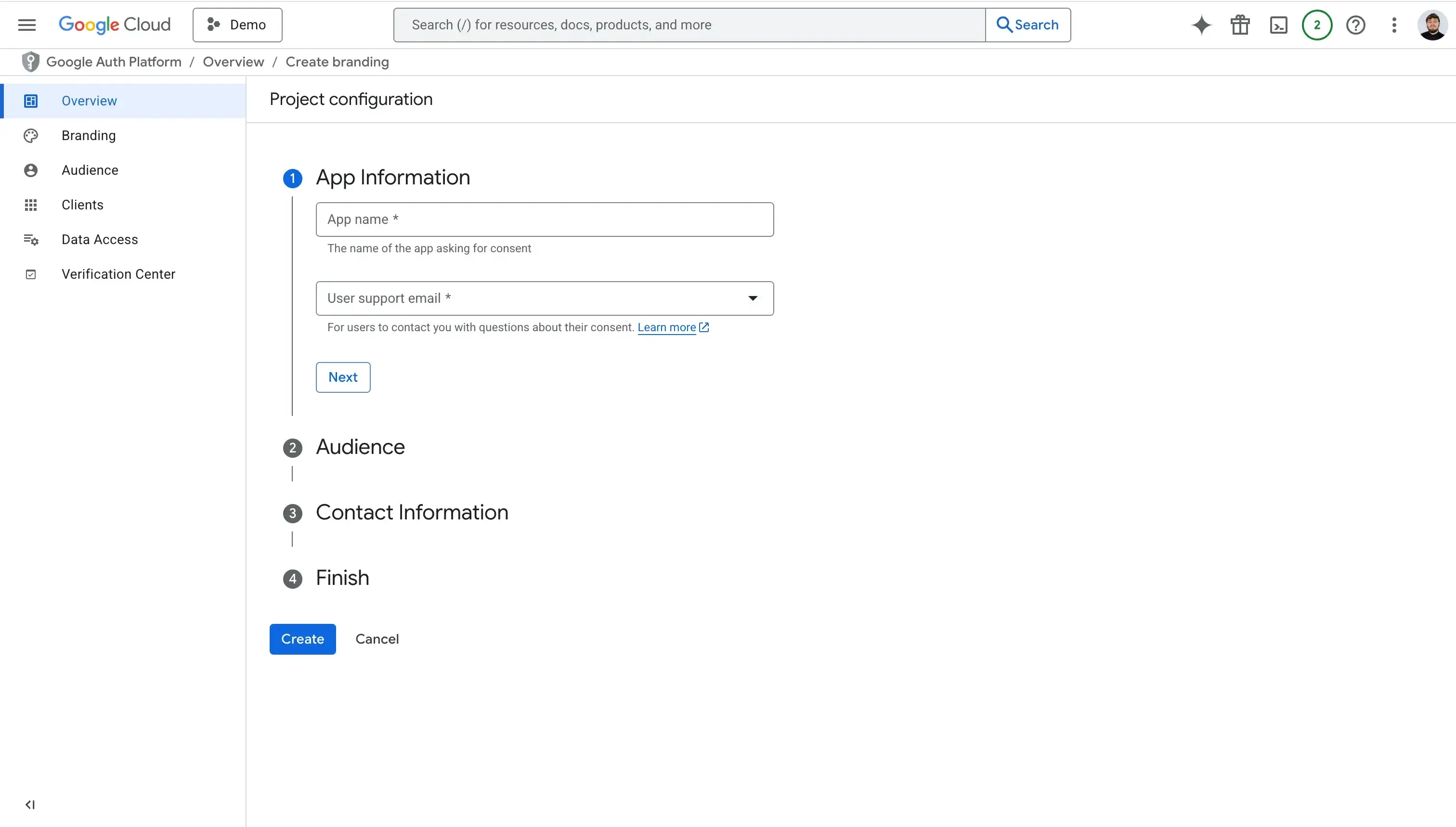Open Data Access settings
Viewport: 1456px width, 827px height.
[99, 239]
